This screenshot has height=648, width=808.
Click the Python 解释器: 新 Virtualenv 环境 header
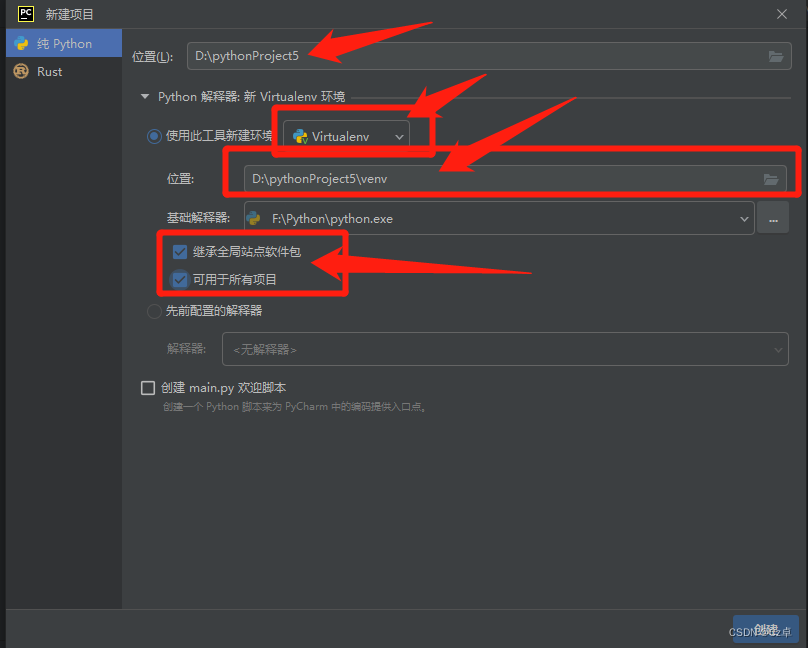251,97
